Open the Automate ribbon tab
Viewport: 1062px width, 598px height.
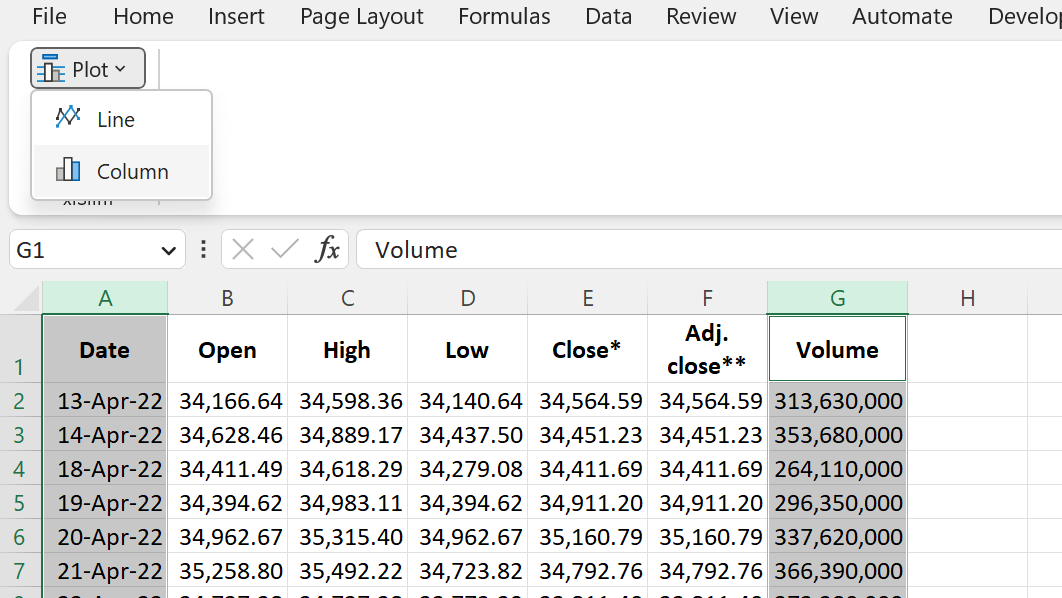(x=902, y=16)
